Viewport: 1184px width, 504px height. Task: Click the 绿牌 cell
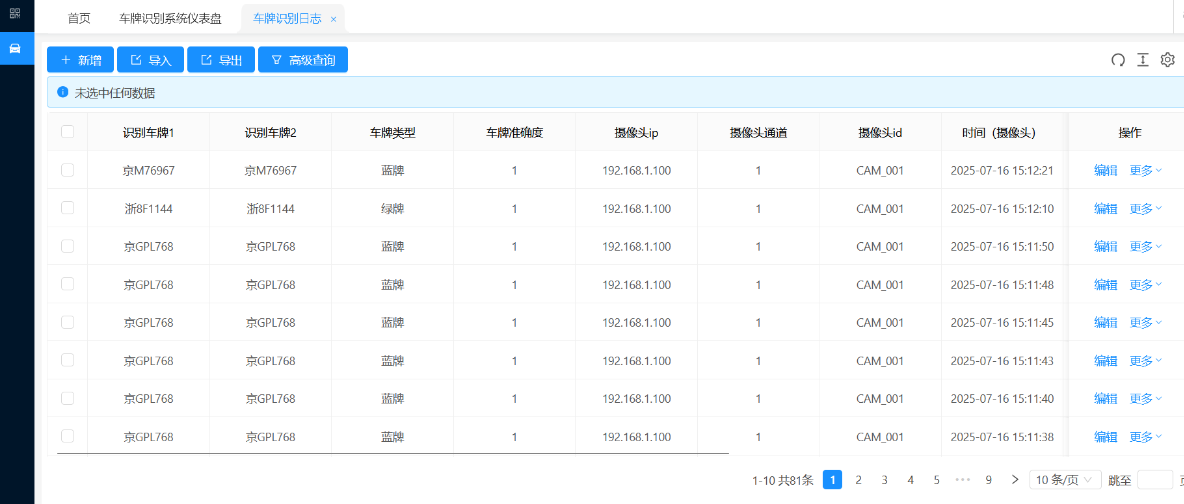393,209
